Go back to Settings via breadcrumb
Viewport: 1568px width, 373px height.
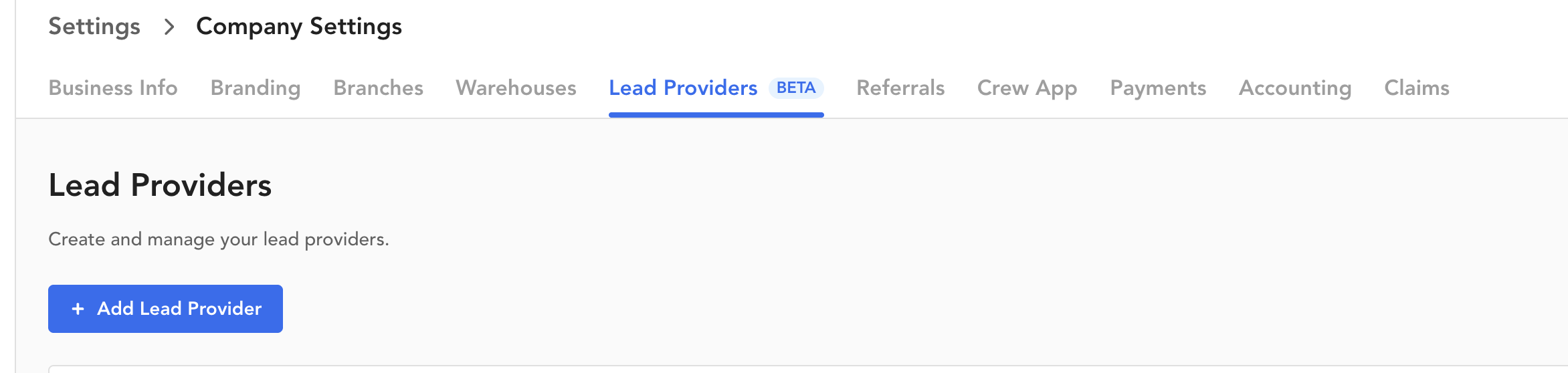click(94, 27)
